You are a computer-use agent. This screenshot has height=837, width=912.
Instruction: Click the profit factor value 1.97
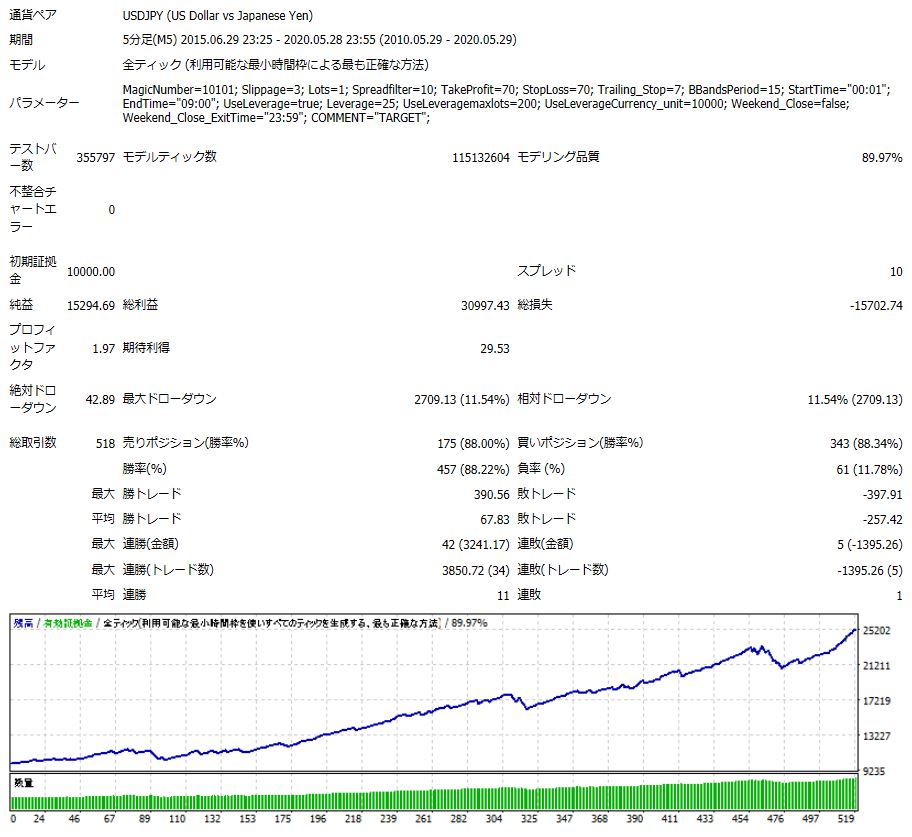coord(104,349)
